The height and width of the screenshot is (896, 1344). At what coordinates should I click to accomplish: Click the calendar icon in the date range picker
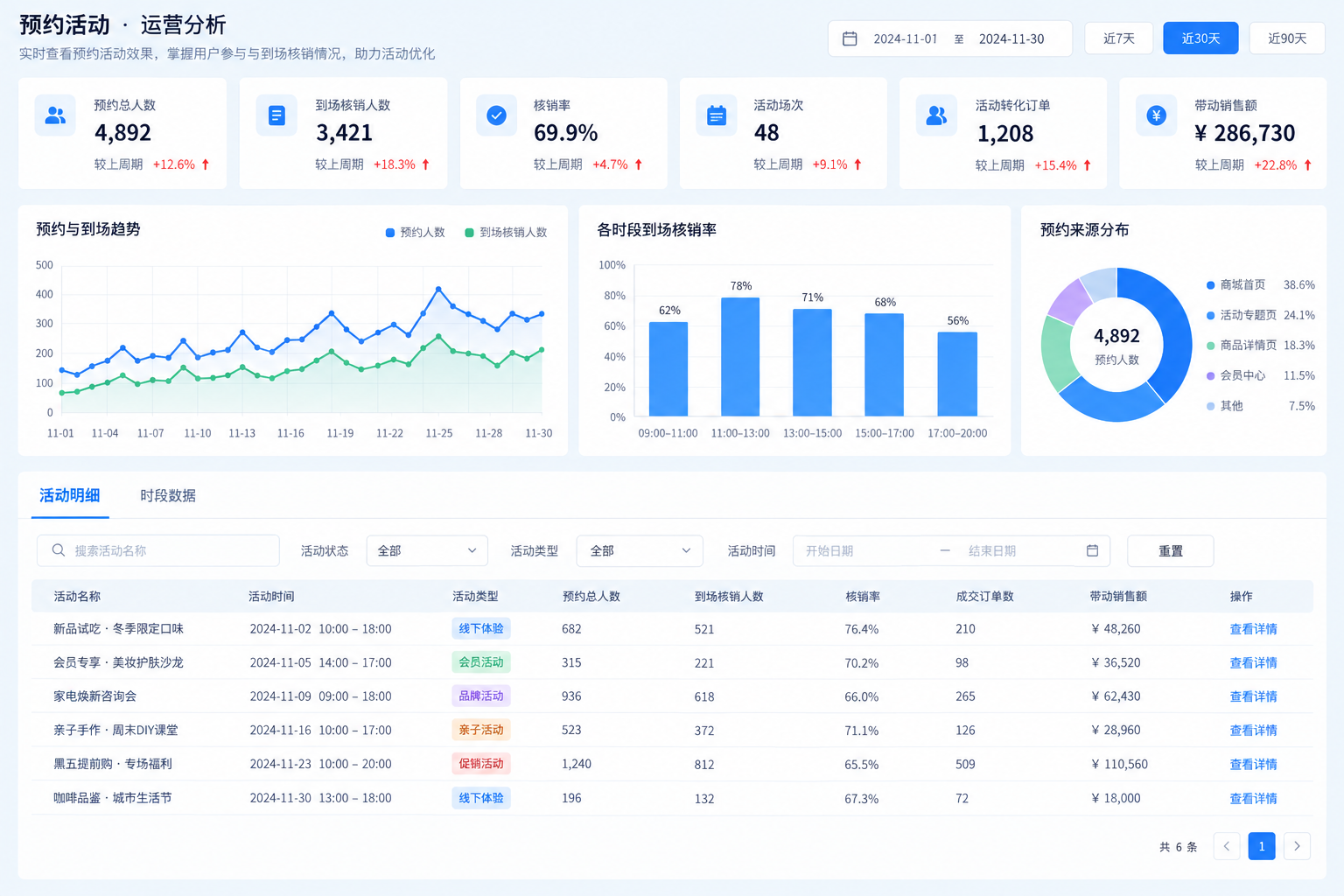pyautogui.click(x=849, y=38)
